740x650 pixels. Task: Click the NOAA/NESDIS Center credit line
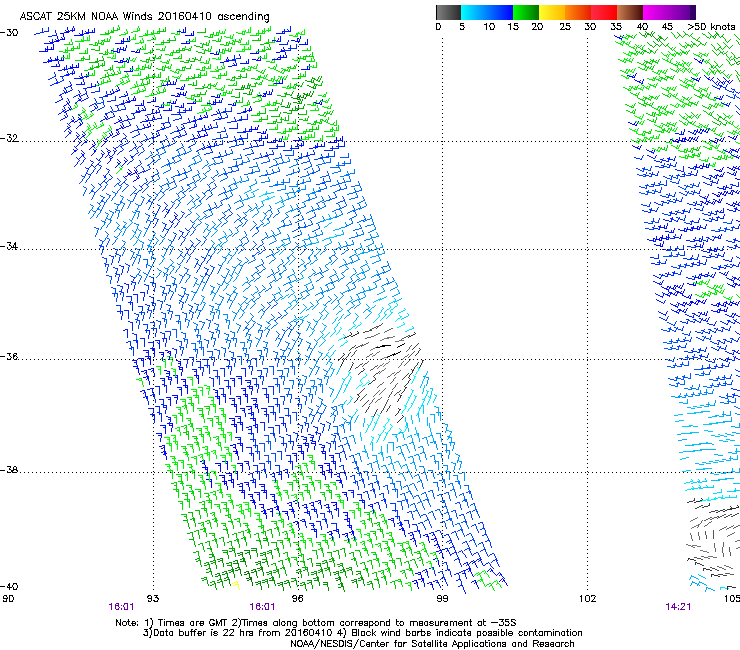tap(432, 644)
